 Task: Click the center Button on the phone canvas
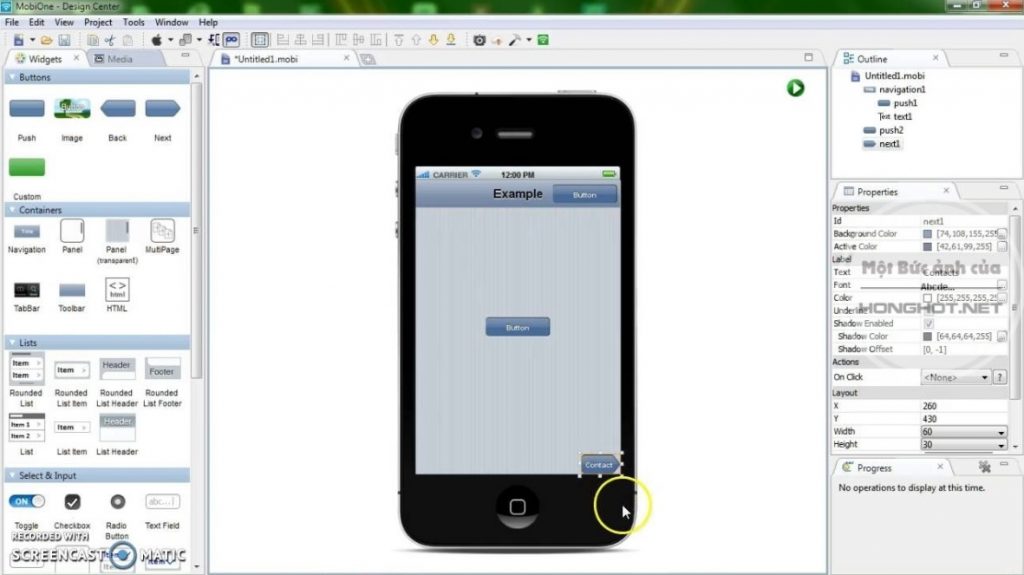click(518, 327)
